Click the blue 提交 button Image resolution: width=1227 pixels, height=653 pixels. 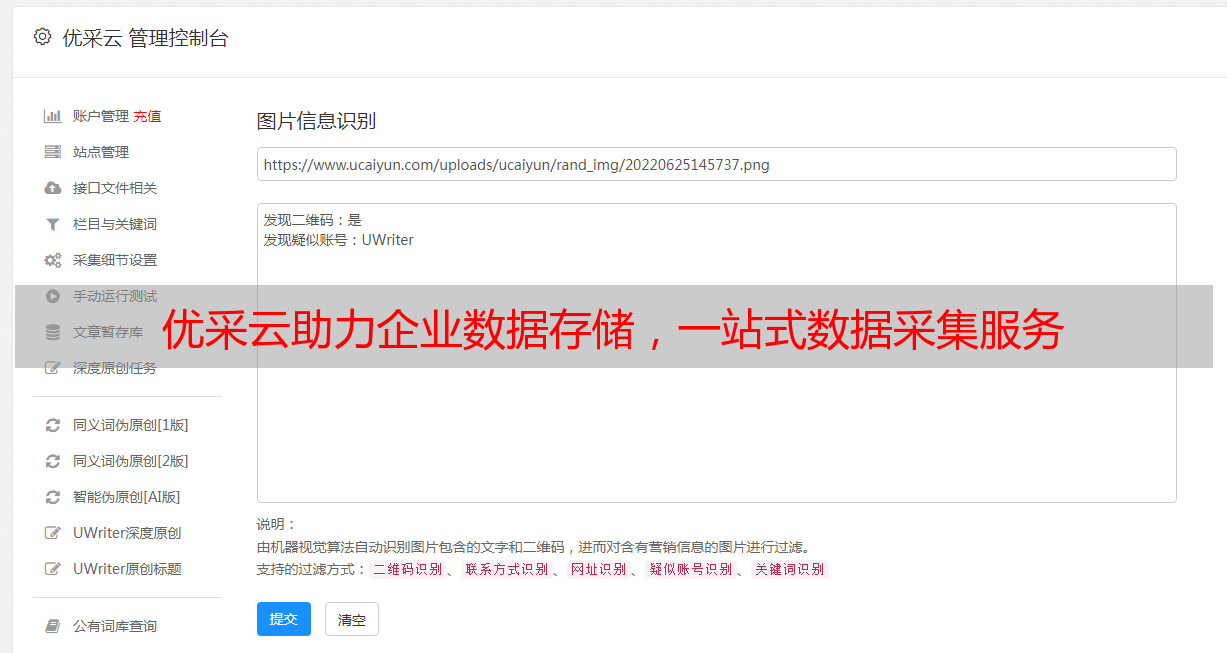point(284,619)
